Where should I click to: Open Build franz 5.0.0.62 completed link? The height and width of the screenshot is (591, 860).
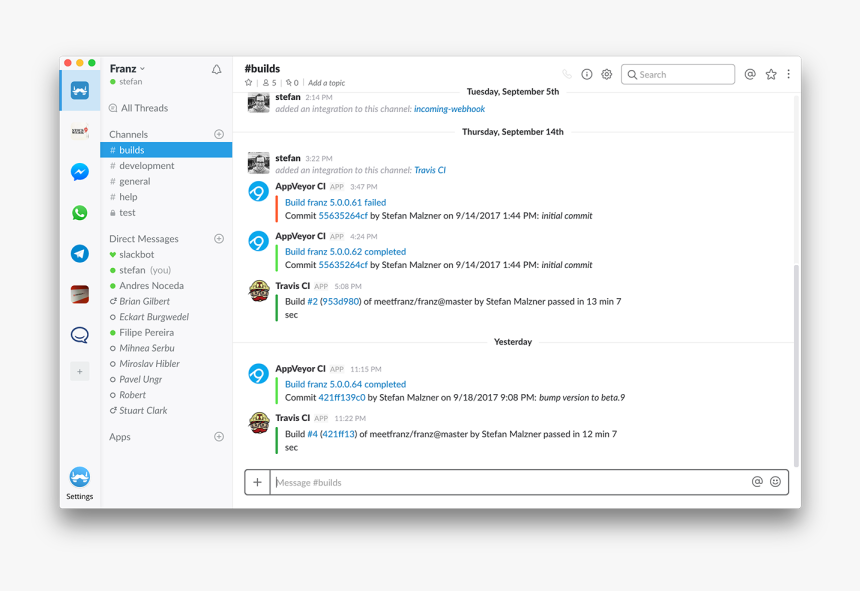click(x=346, y=252)
